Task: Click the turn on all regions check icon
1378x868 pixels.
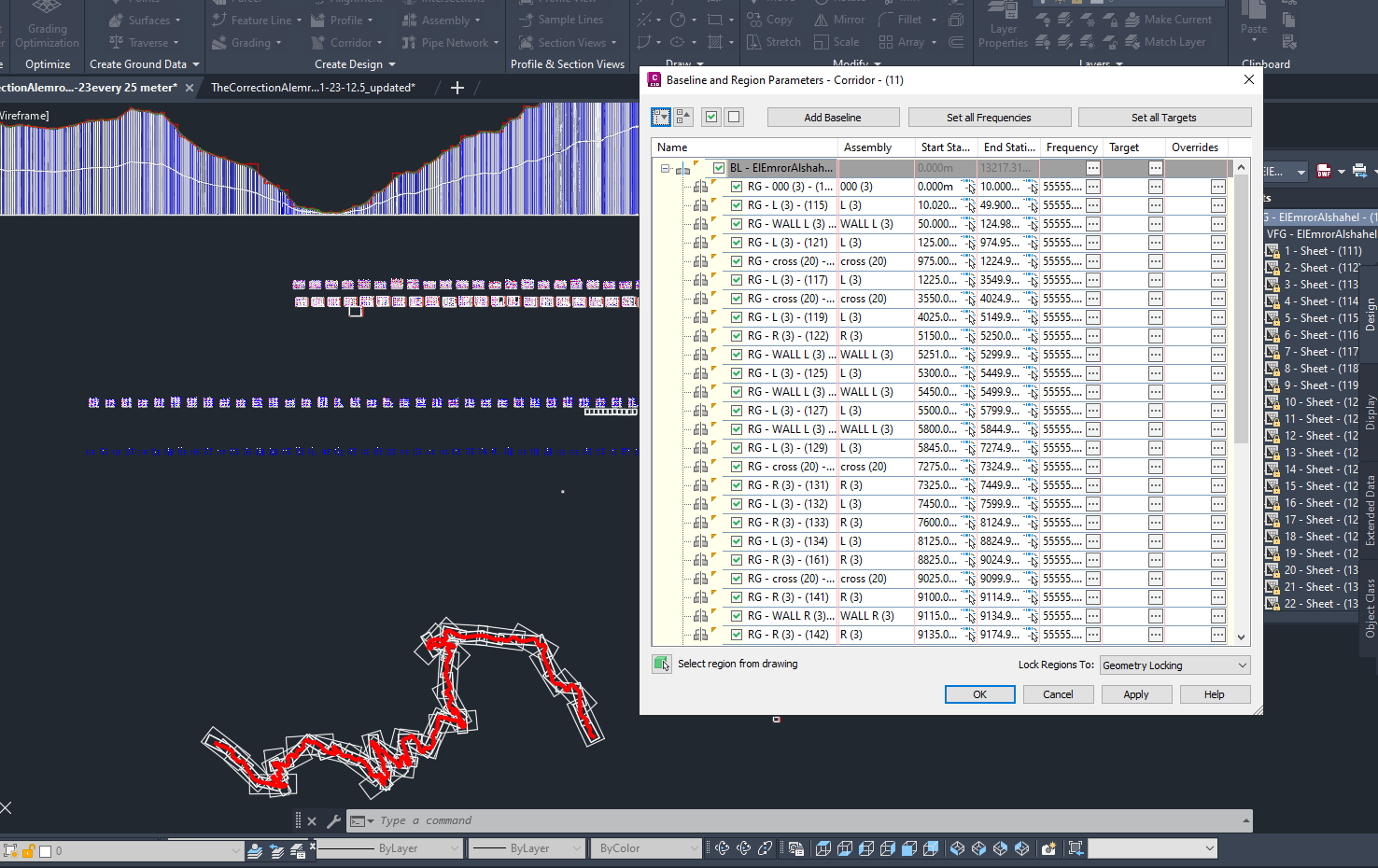Action: click(x=711, y=117)
